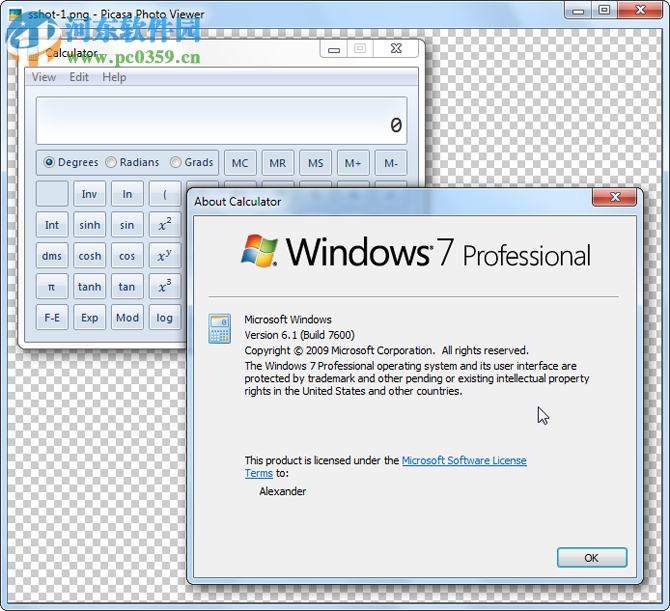The width and height of the screenshot is (670, 611).
Task: Open the Microsoft Software License link
Action: click(464, 461)
